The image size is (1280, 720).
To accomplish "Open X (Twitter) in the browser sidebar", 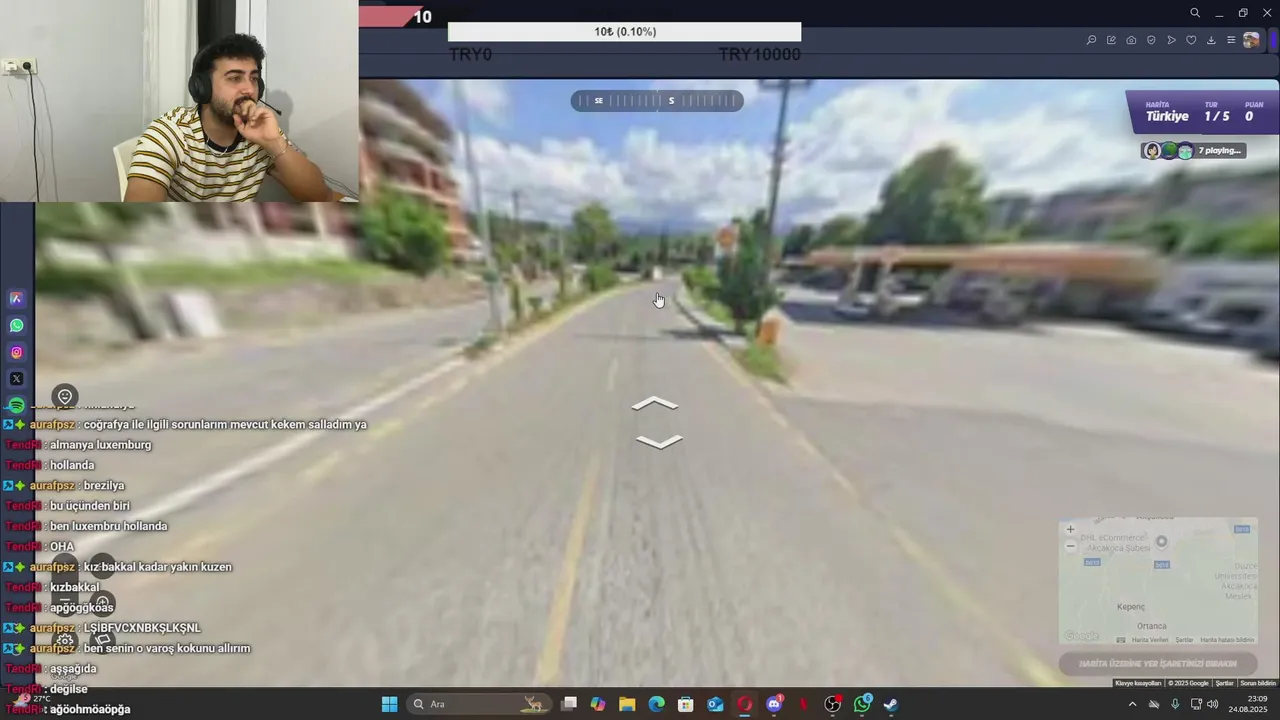I will [16, 379].
